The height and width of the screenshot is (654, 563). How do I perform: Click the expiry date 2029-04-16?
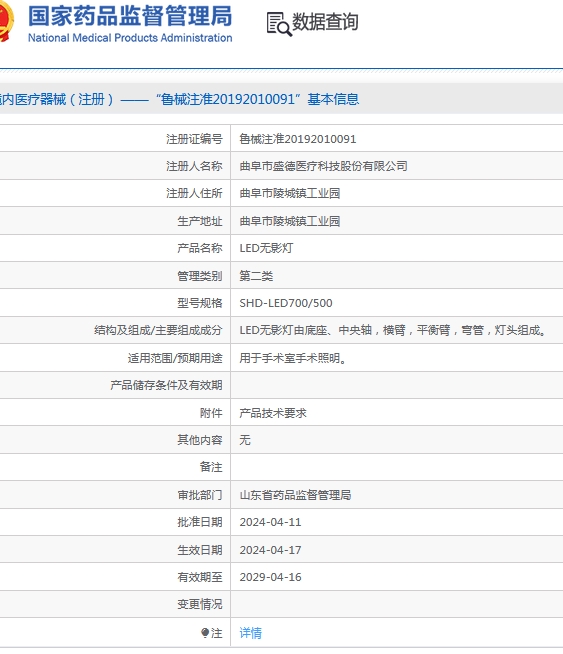(270, 577)
